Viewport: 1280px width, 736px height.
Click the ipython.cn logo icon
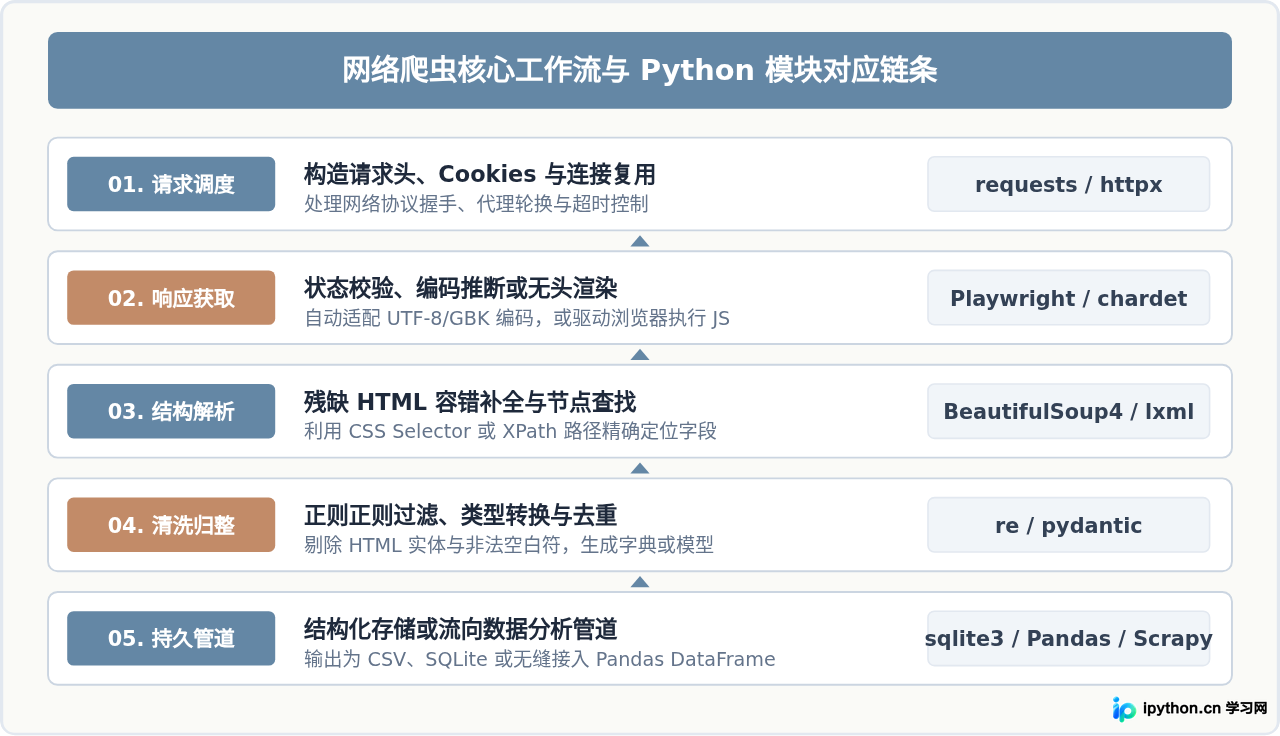pyautogui.click(x=1124, y=709)
